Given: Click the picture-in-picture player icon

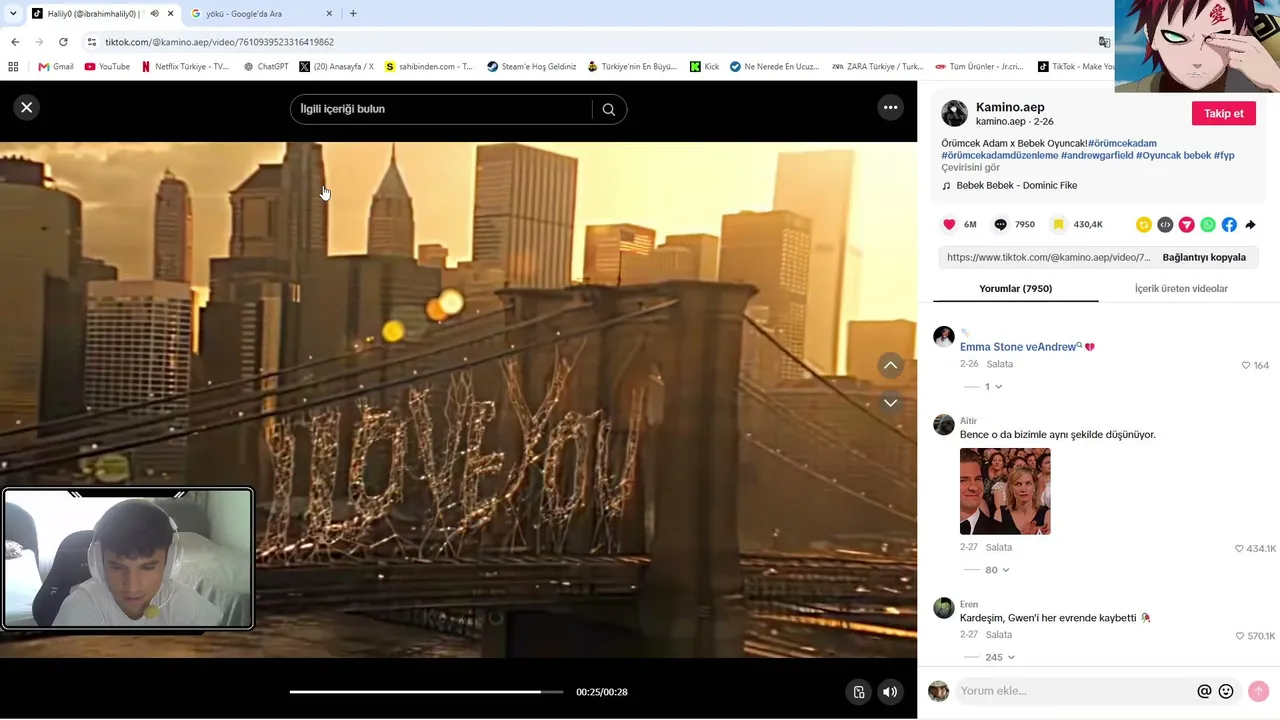Looking at the screenshot, I should 858,692.
